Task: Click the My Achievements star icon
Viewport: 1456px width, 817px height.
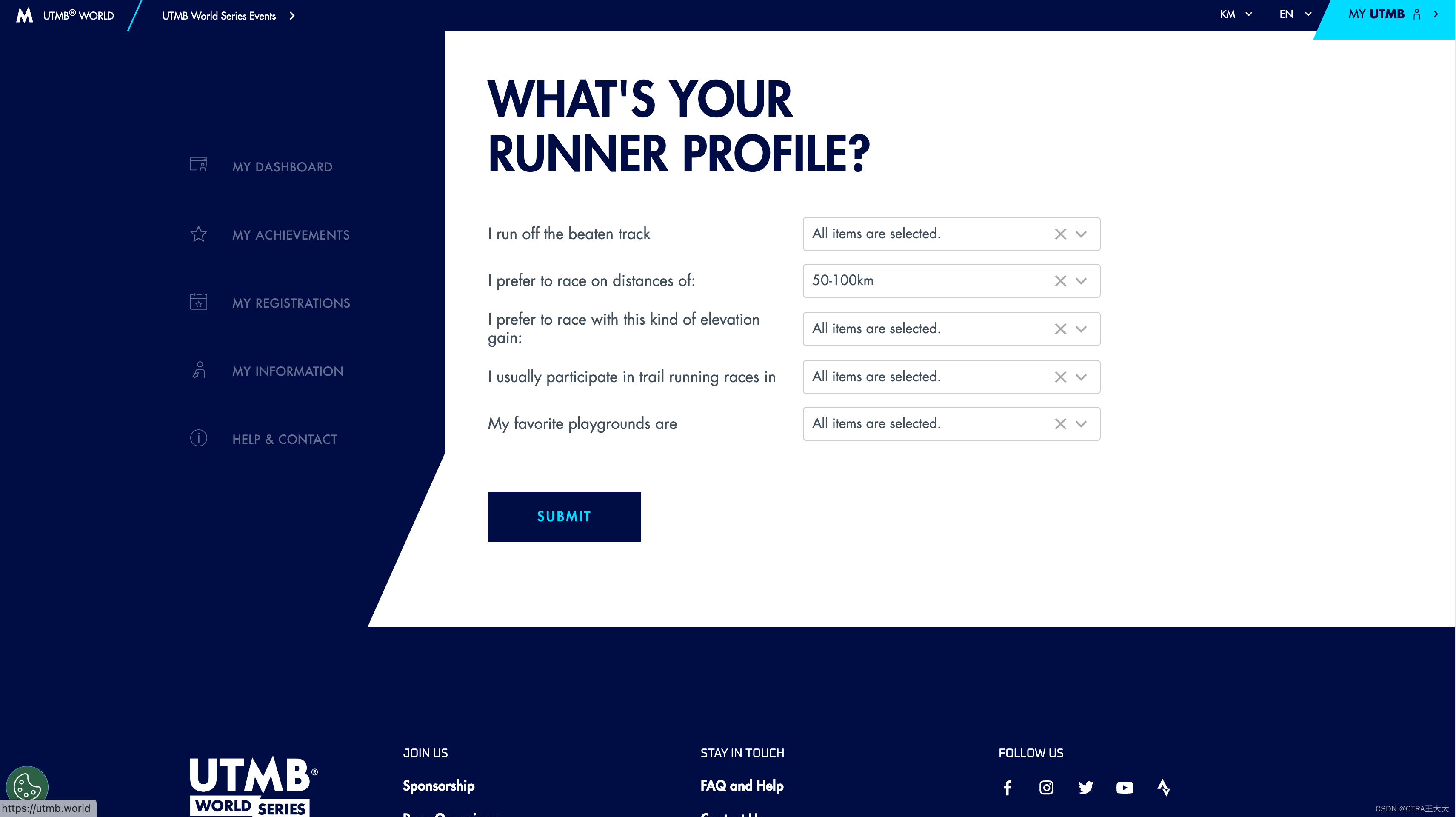Action: (x=198, y=234)
